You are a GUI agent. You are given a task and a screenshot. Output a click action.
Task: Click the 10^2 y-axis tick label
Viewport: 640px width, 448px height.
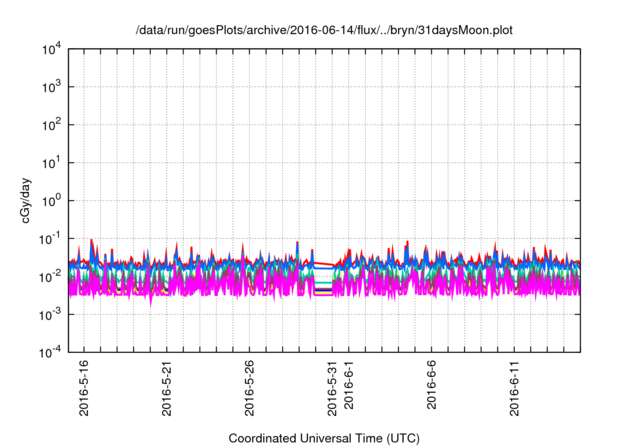click(x=53, y=125)
